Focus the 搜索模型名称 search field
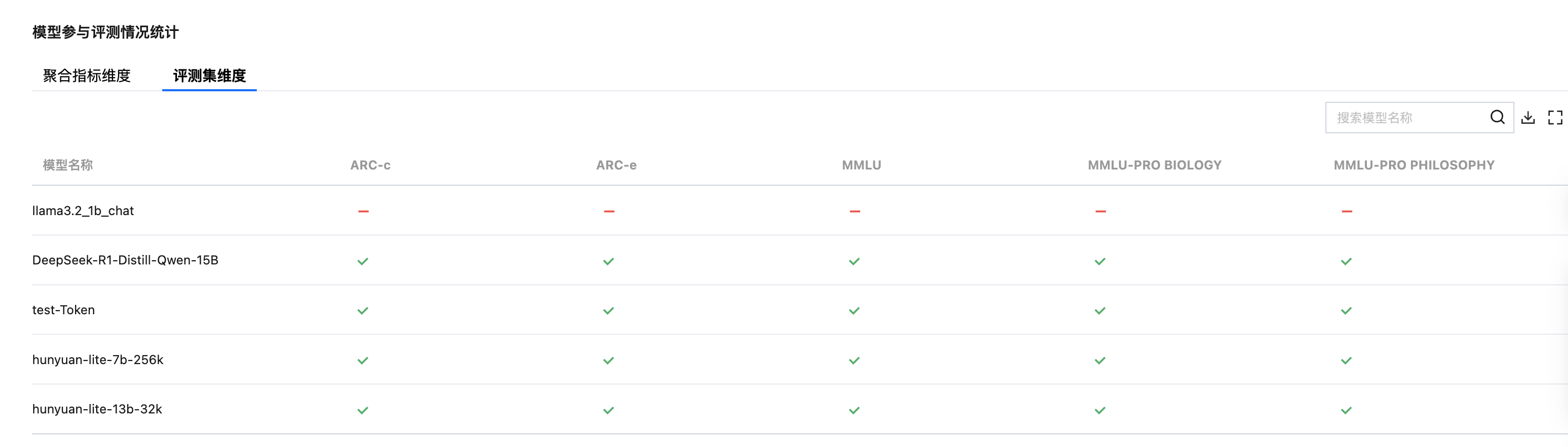 [1406, 118]
